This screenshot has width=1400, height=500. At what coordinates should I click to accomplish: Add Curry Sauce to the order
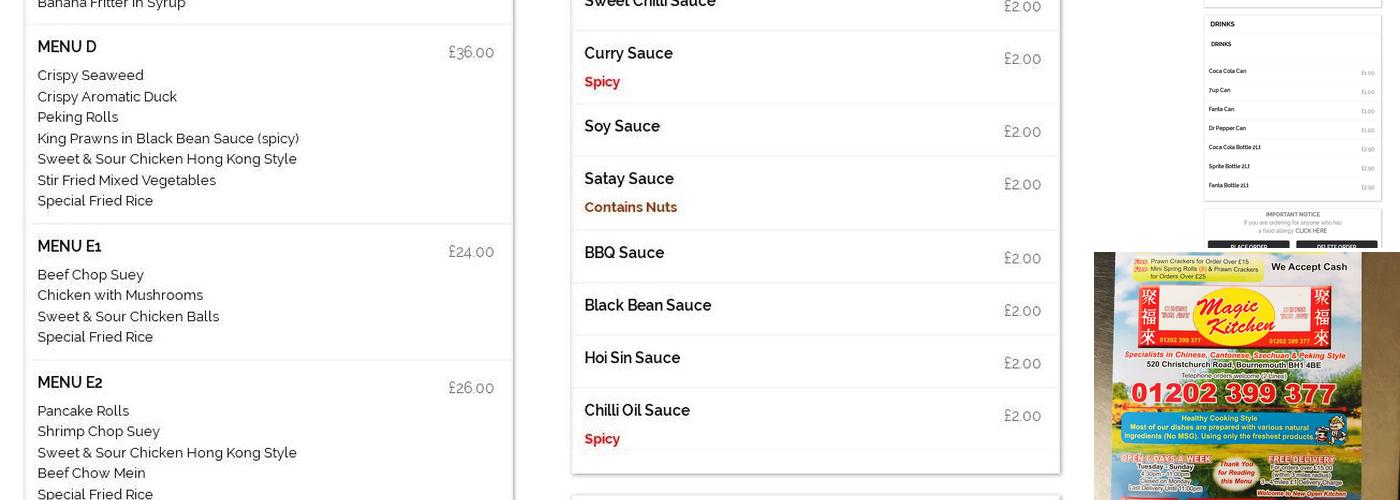(628, 53)
